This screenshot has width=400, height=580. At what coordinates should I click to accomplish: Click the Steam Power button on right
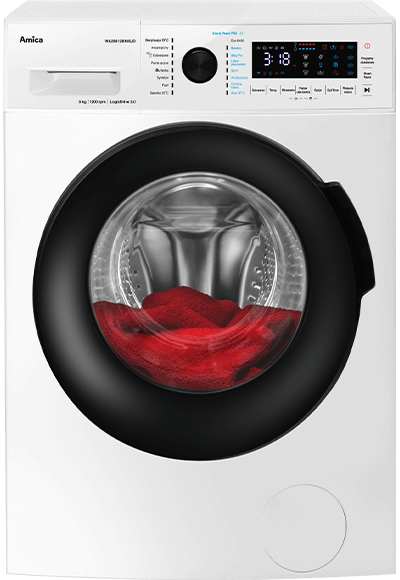pyautogui.click(x=367, y=75)
